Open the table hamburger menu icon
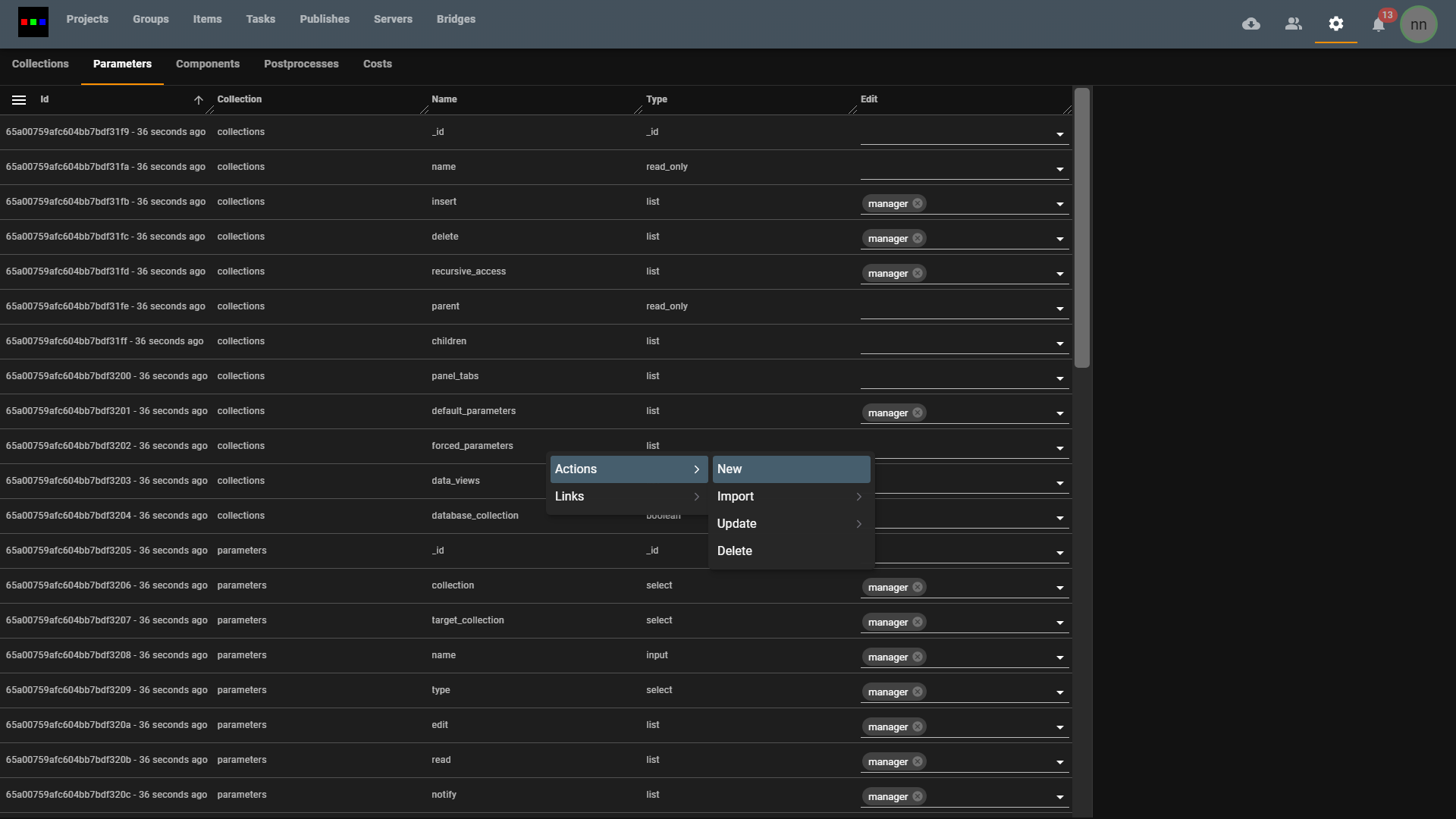 19,99
